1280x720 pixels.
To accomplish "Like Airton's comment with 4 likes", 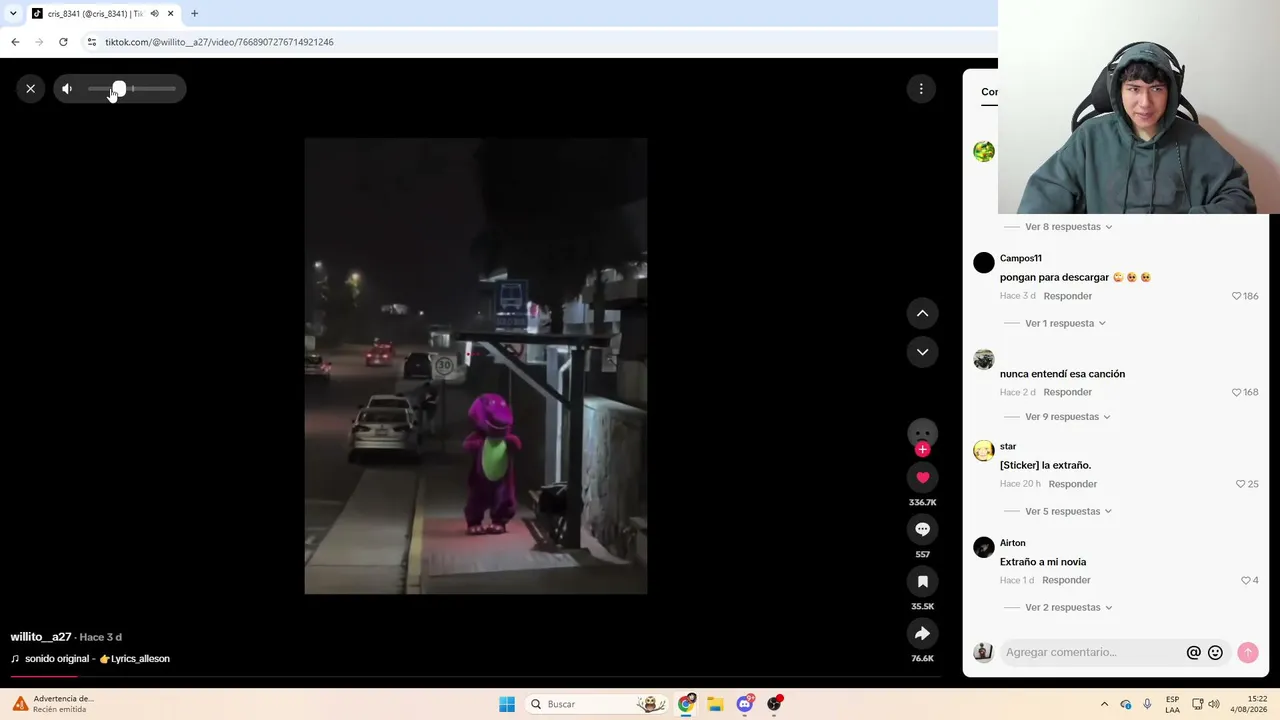I will pyautogui.click(x=1246, y=580).
